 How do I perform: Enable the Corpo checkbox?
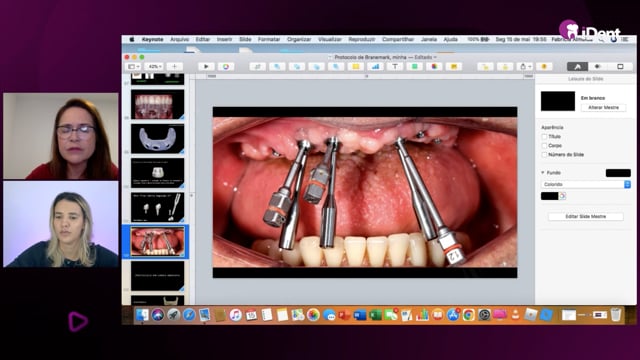(544, 145)
